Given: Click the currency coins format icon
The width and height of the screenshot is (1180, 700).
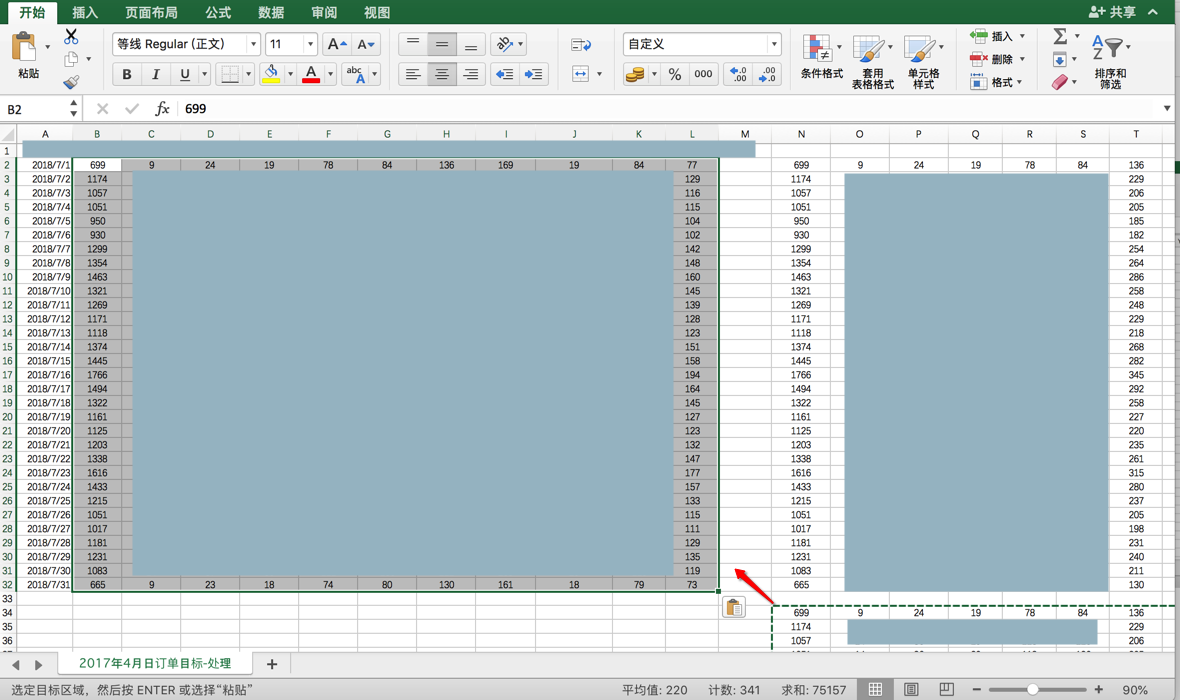Looking at the screenshot, I should pos(634,74).
